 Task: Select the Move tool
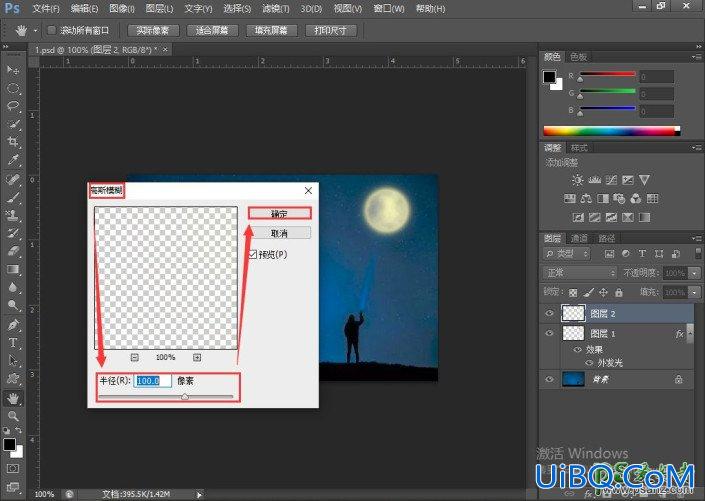[13, 70]
